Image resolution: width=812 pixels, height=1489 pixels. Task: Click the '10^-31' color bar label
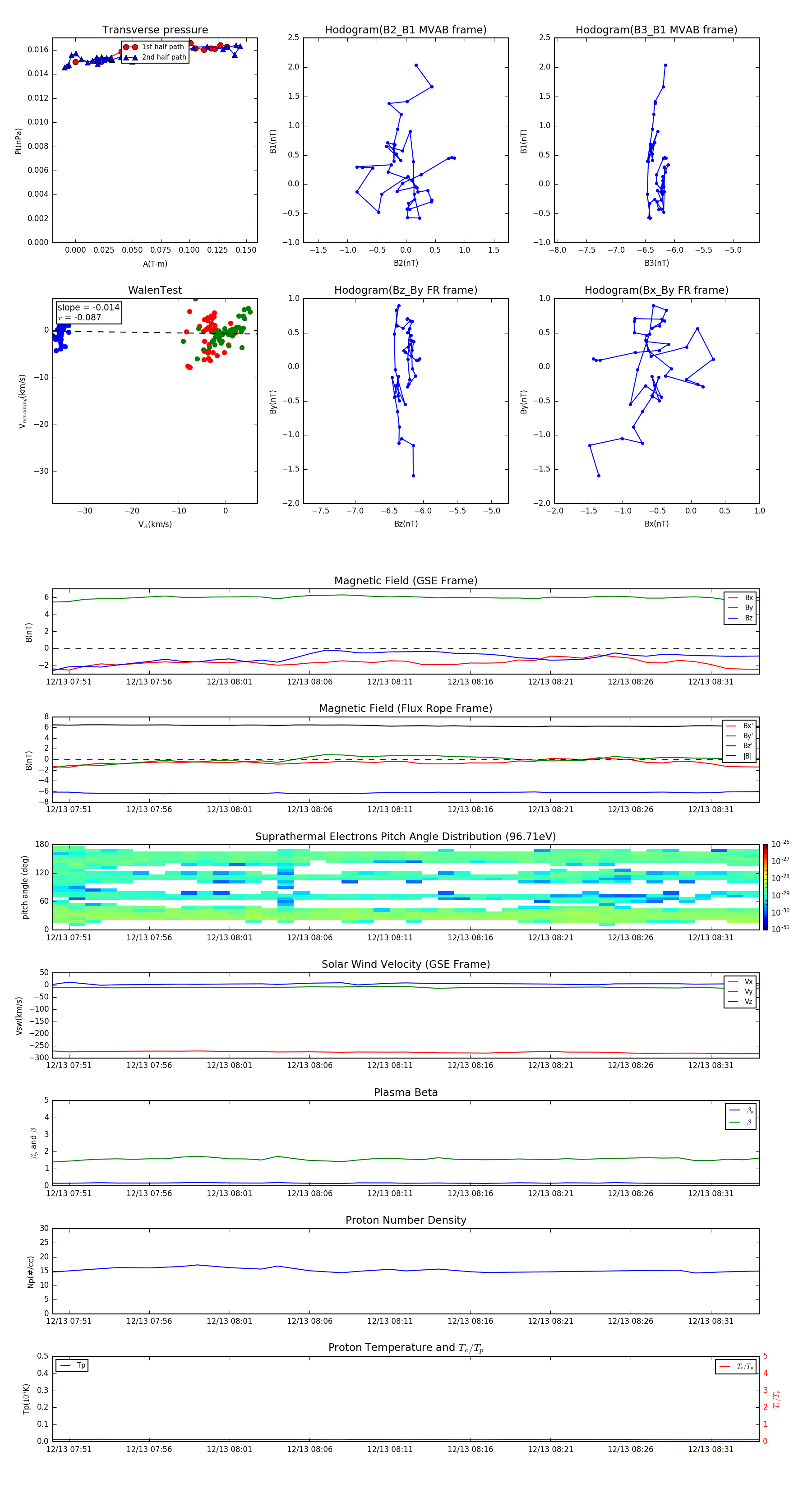pos(780,929)
